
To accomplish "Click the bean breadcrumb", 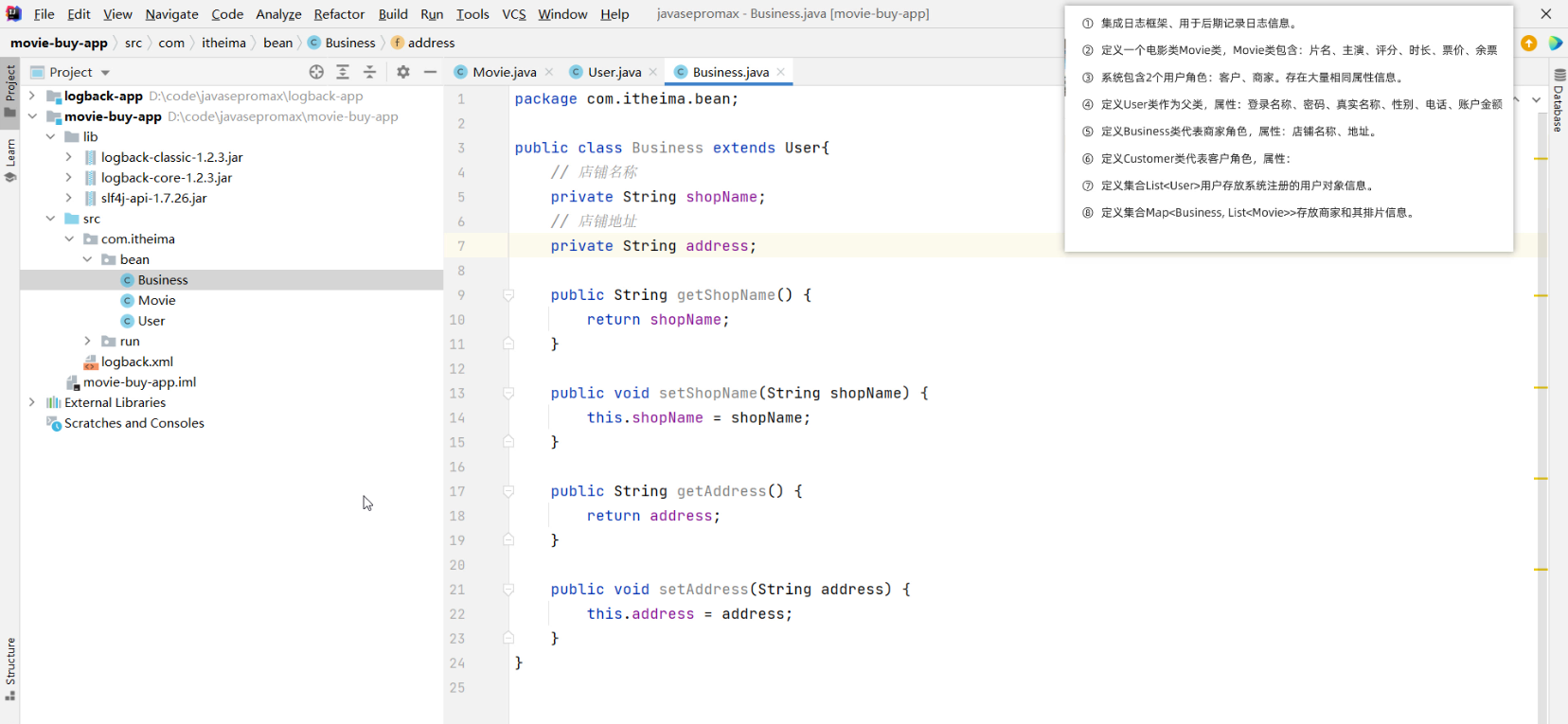I will coord(277,43).
